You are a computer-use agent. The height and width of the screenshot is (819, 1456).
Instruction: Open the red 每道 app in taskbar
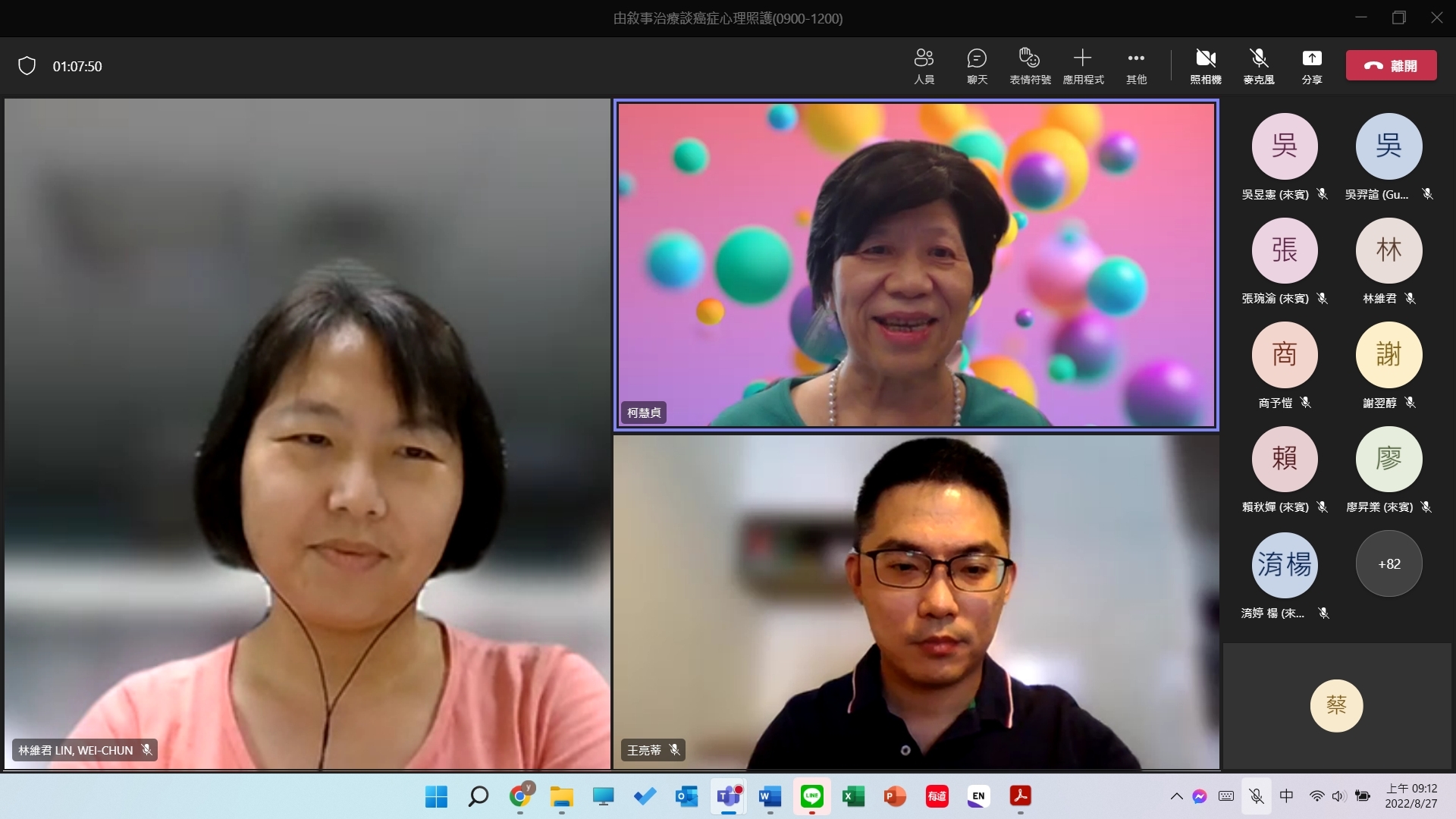tap(937, 796)
